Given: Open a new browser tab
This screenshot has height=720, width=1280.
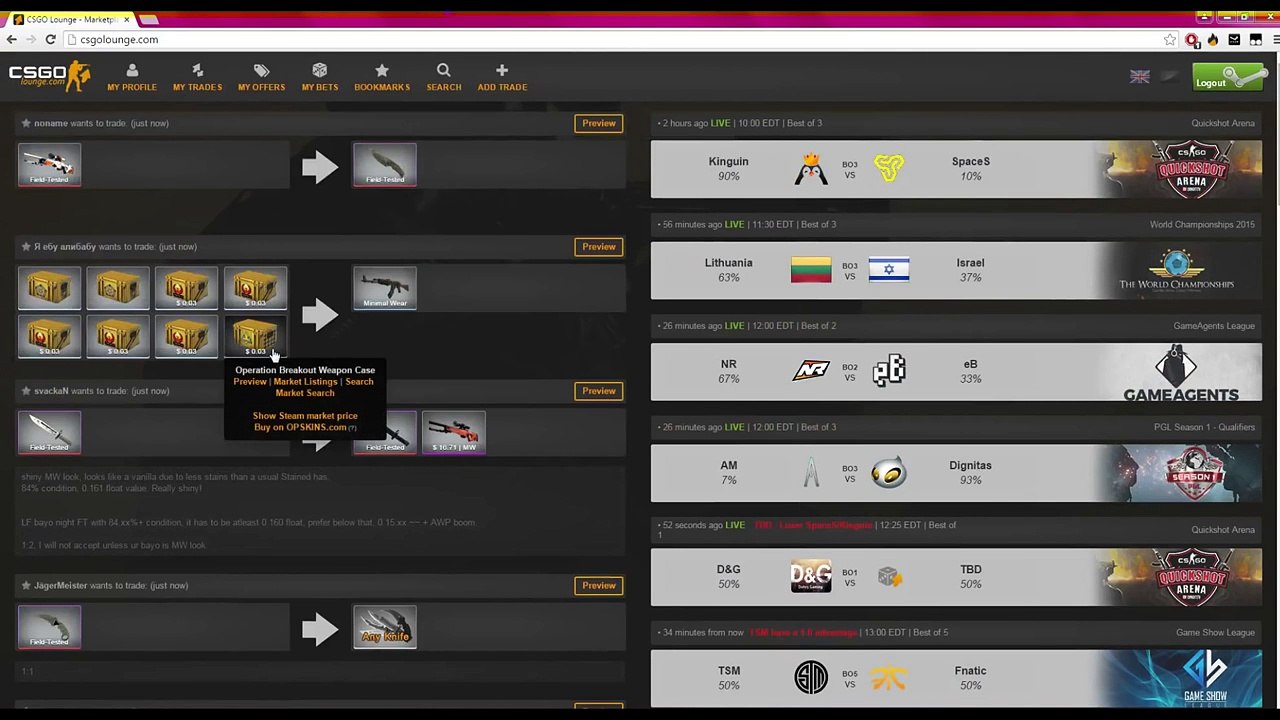Looking at the screenshot, I should pyautogui.click(x=149, y=19).
